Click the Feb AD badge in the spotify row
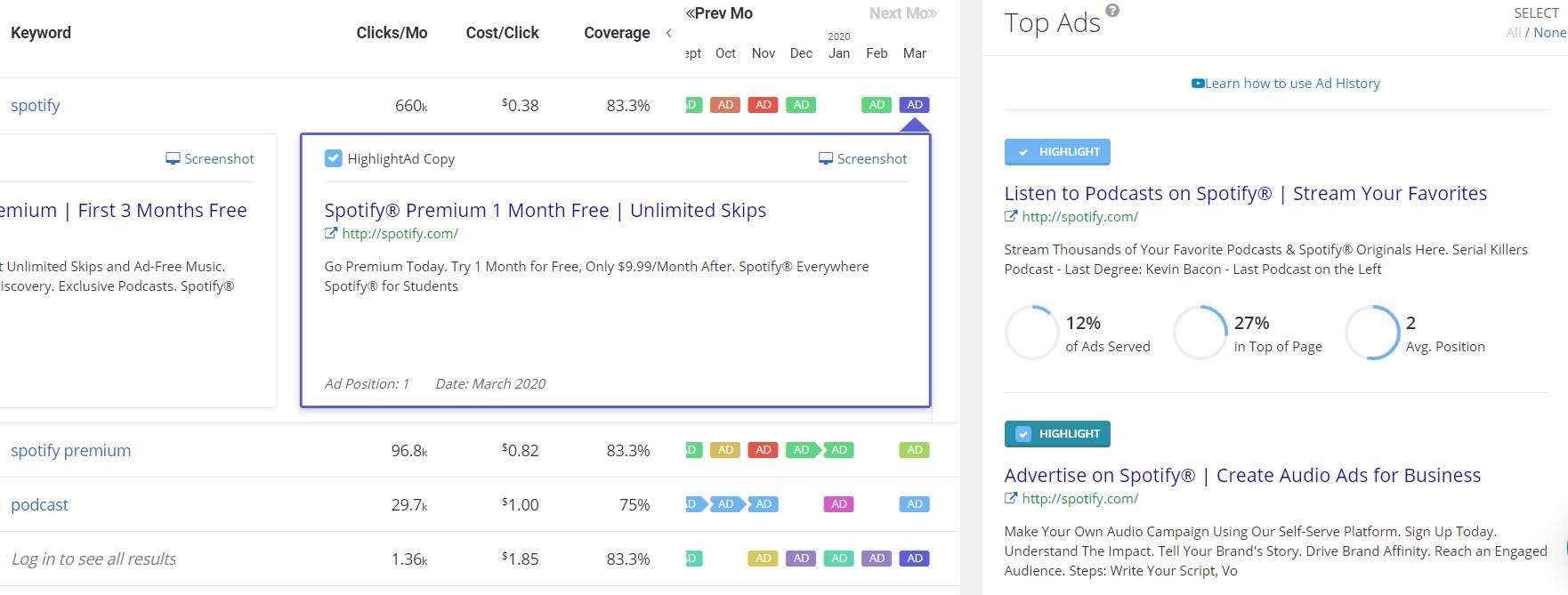1568x595 pixels. 877,105
